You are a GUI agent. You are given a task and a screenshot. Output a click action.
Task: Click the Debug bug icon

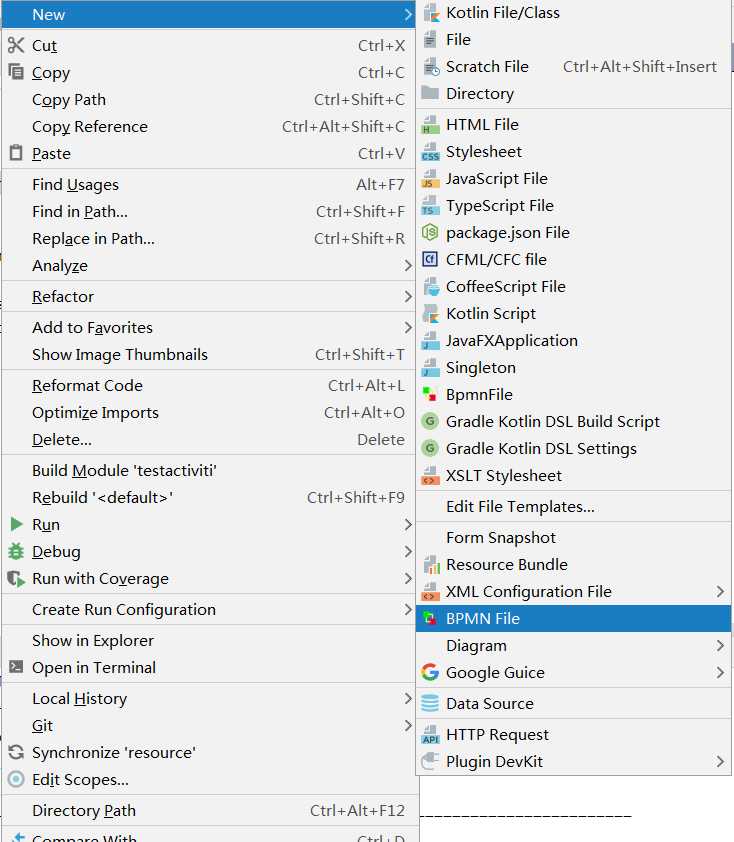pos(16,551)
